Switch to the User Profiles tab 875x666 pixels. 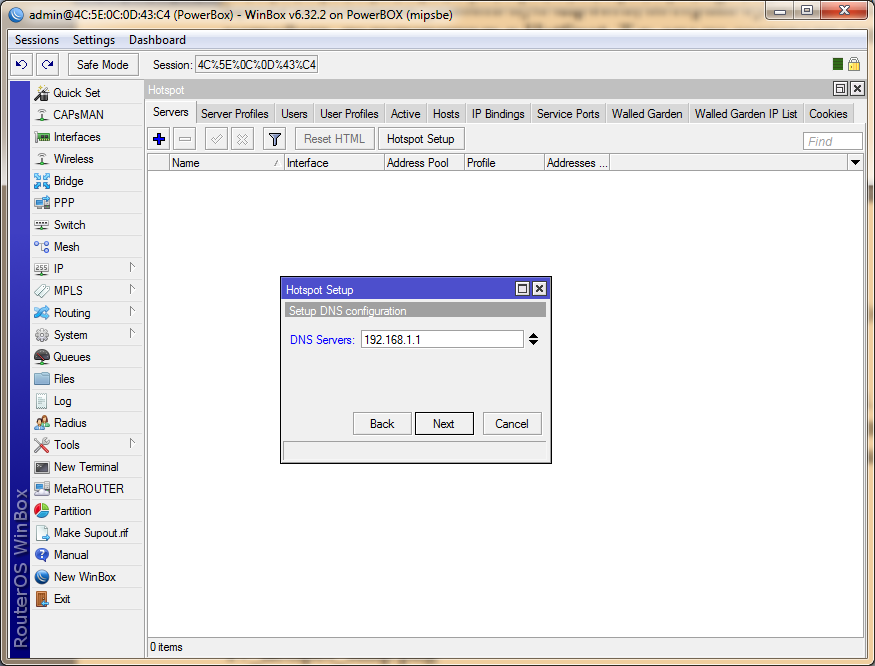click(x=349, y=114)
